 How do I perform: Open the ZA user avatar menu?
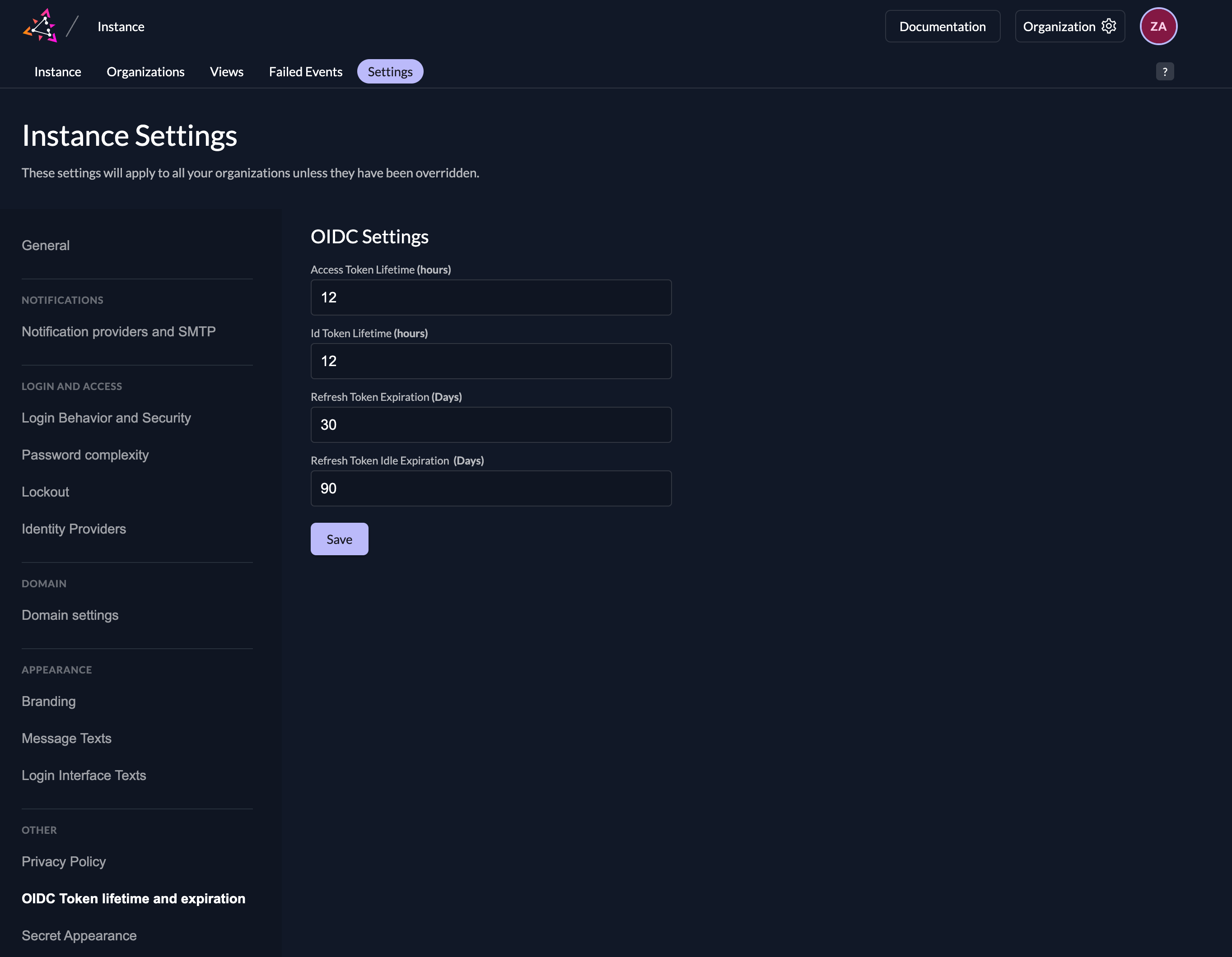pos(1157,27)
